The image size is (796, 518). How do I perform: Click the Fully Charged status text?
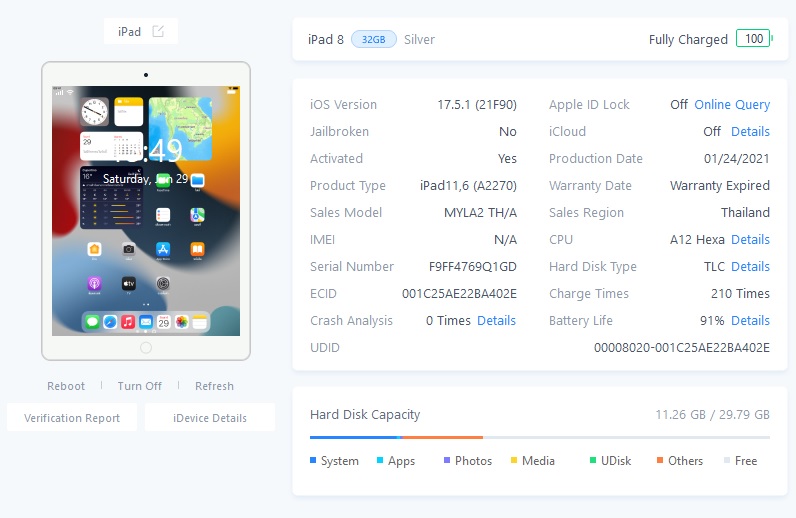tap(688, 39)
